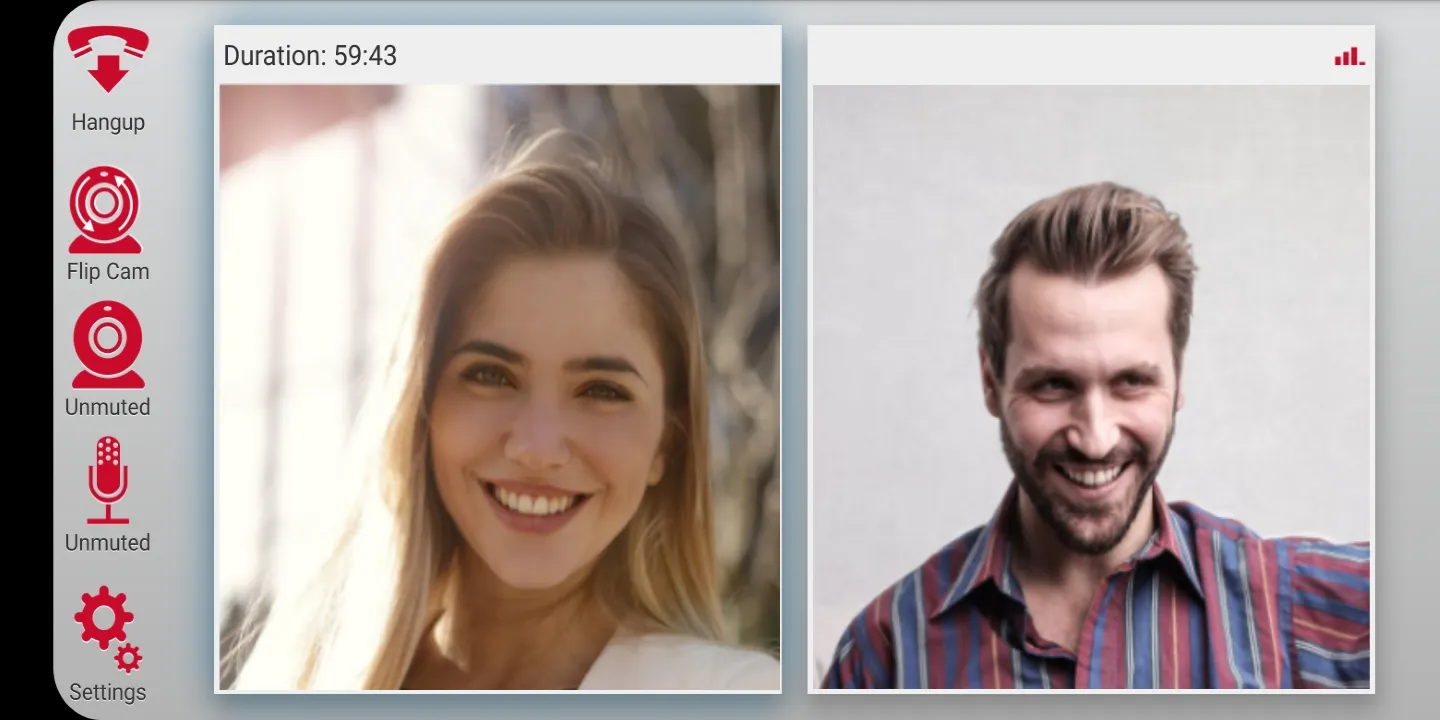End the call with the Hangup icon

click(x=108, y=60)
